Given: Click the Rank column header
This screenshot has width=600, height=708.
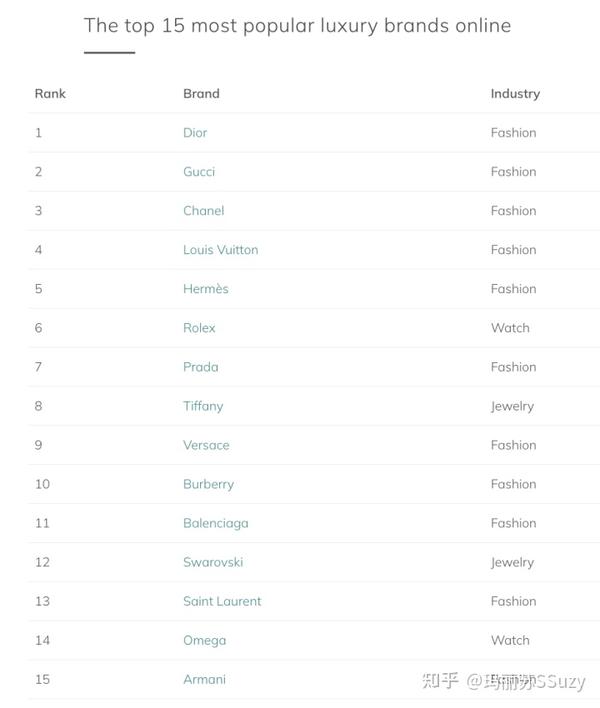Looking at the screenshot, I should 50,94.
